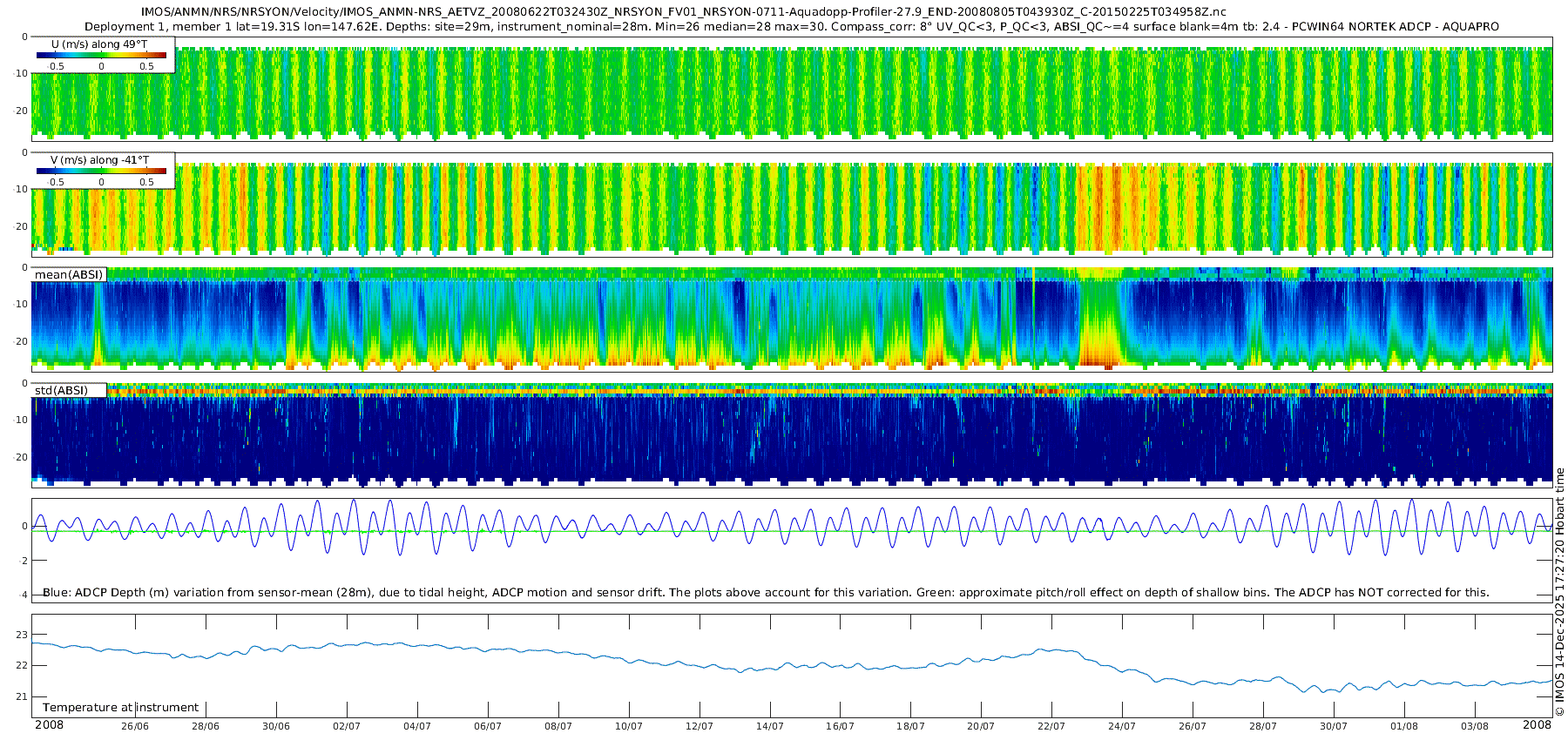
Task: Click the ADCP depth variation description text
Action: coord(766,592)
